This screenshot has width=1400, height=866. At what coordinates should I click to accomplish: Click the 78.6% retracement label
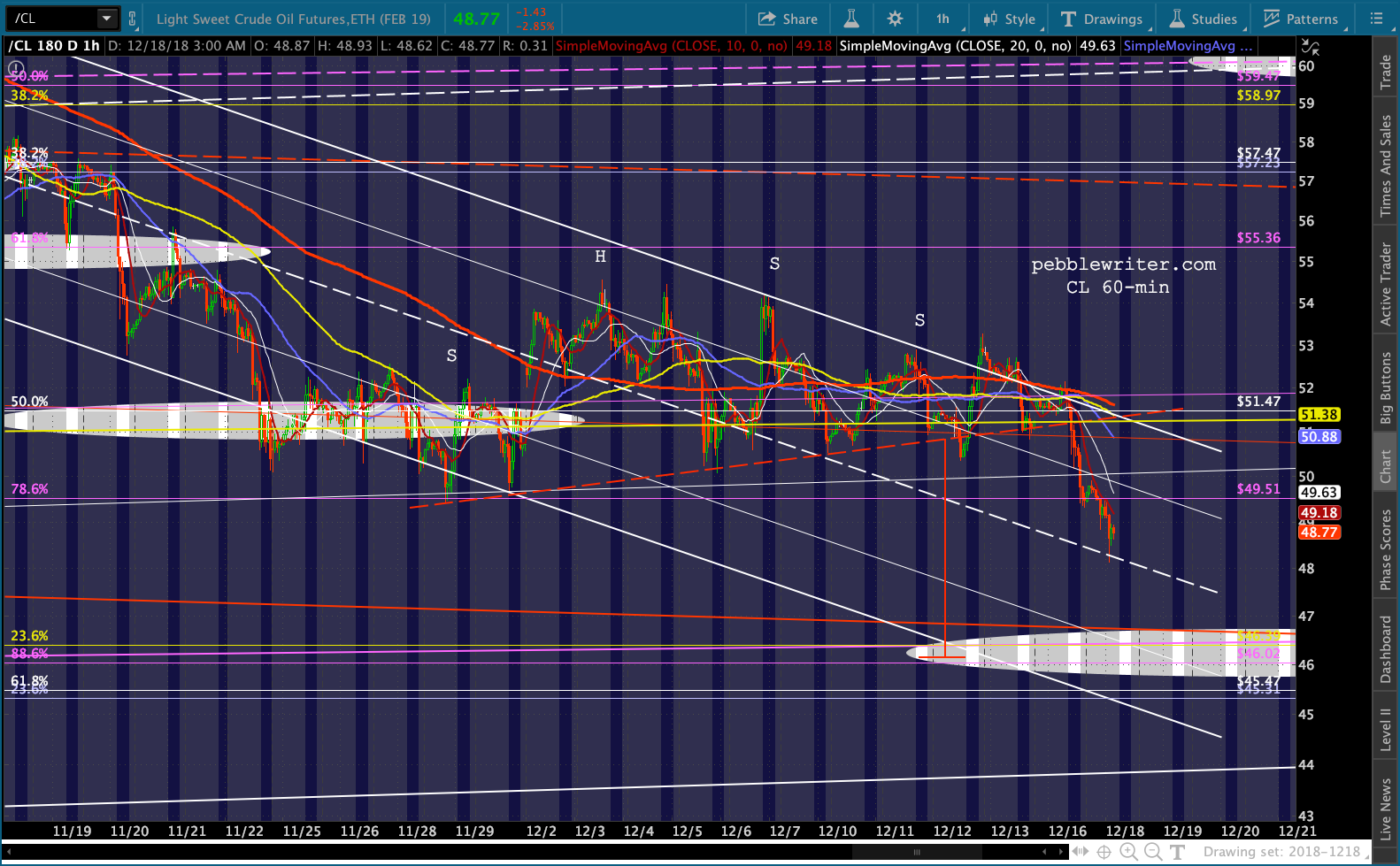coord(29,488)
